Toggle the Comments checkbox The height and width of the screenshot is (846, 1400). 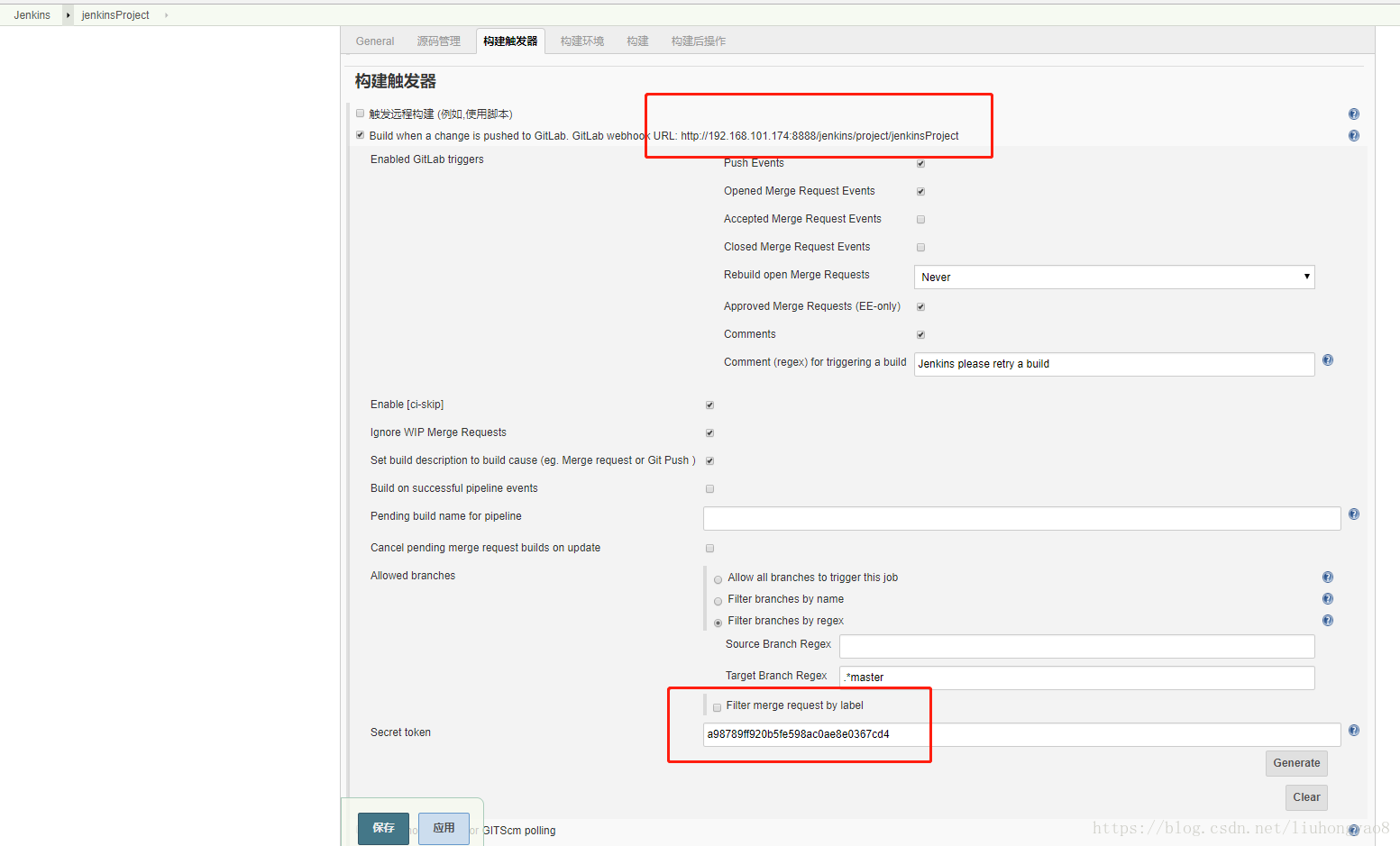point(920,335)
